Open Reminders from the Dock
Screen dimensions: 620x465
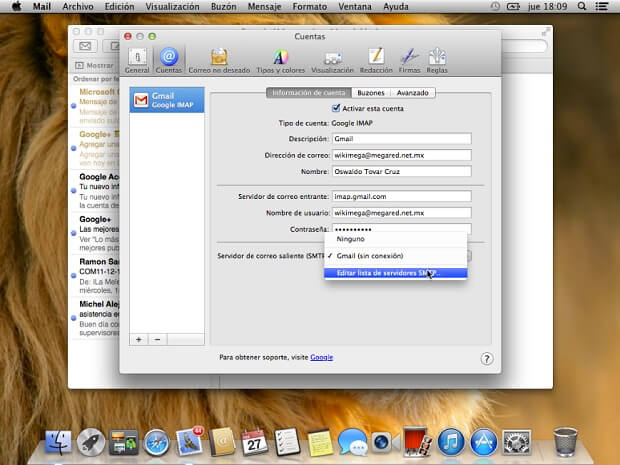(287, 442)
